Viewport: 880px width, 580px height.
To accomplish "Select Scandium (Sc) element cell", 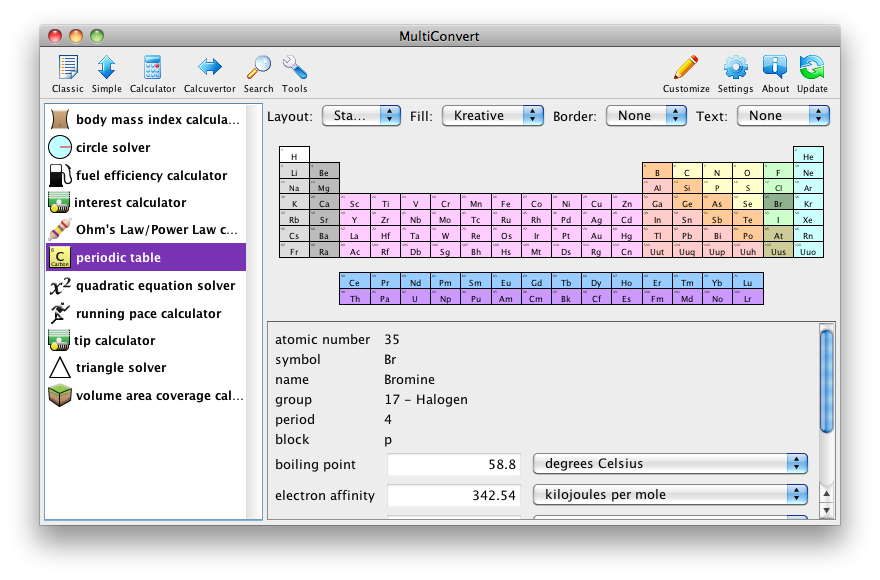I will [x=355, y=203].
